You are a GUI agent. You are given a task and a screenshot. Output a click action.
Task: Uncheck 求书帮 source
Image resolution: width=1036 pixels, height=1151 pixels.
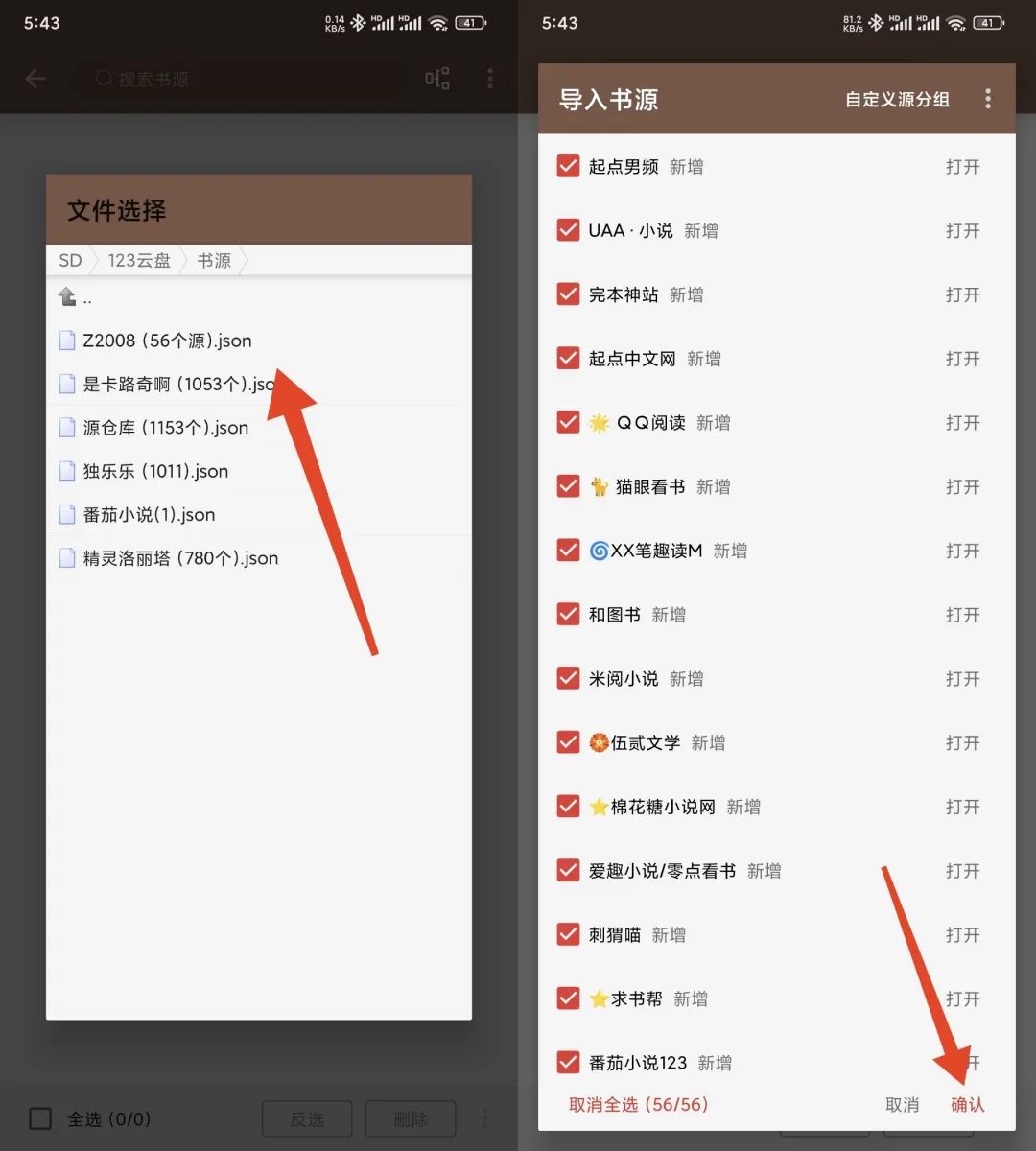click(568, 998)
